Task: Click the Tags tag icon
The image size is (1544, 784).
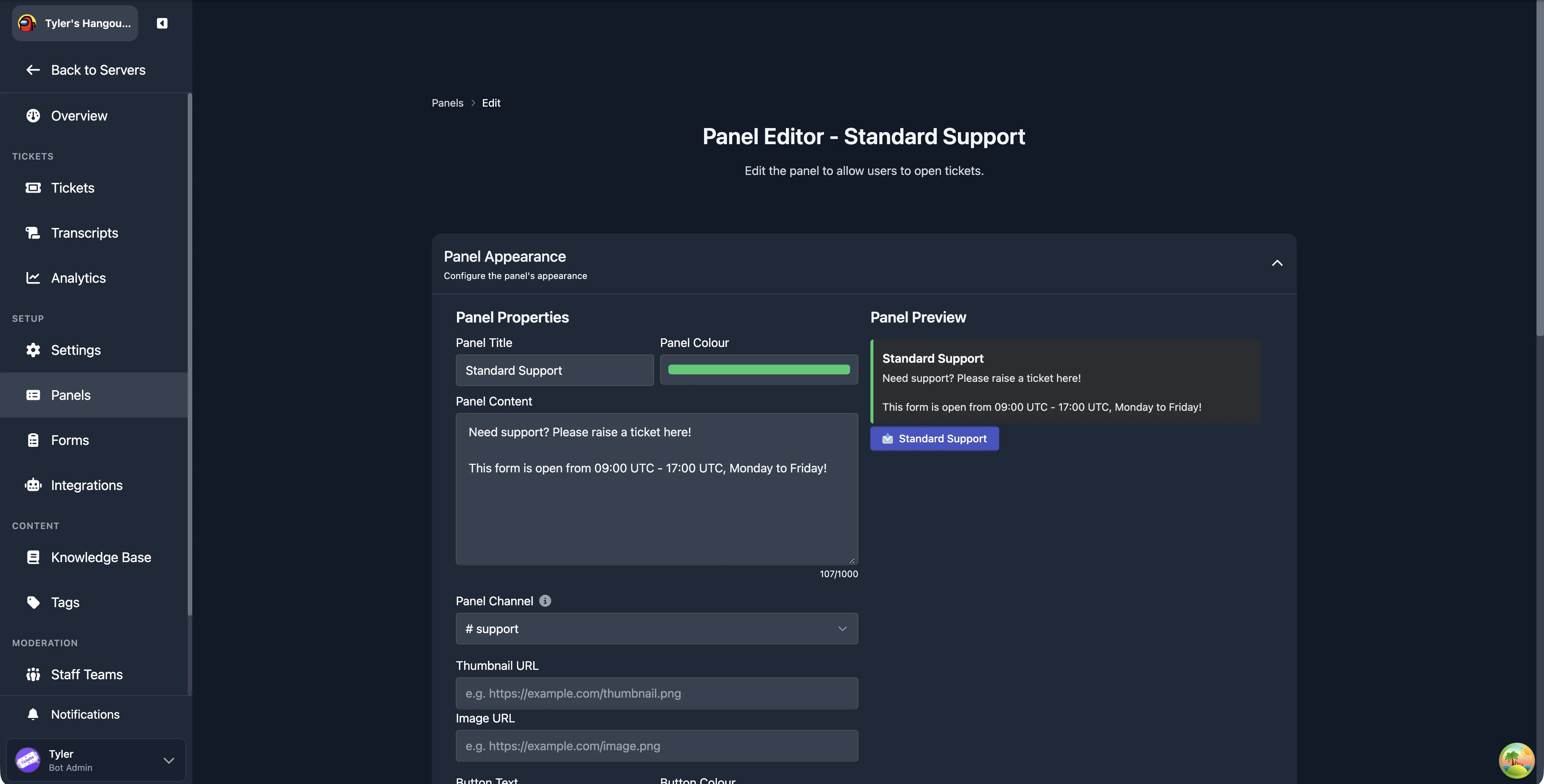Action: tap(33, 602)
